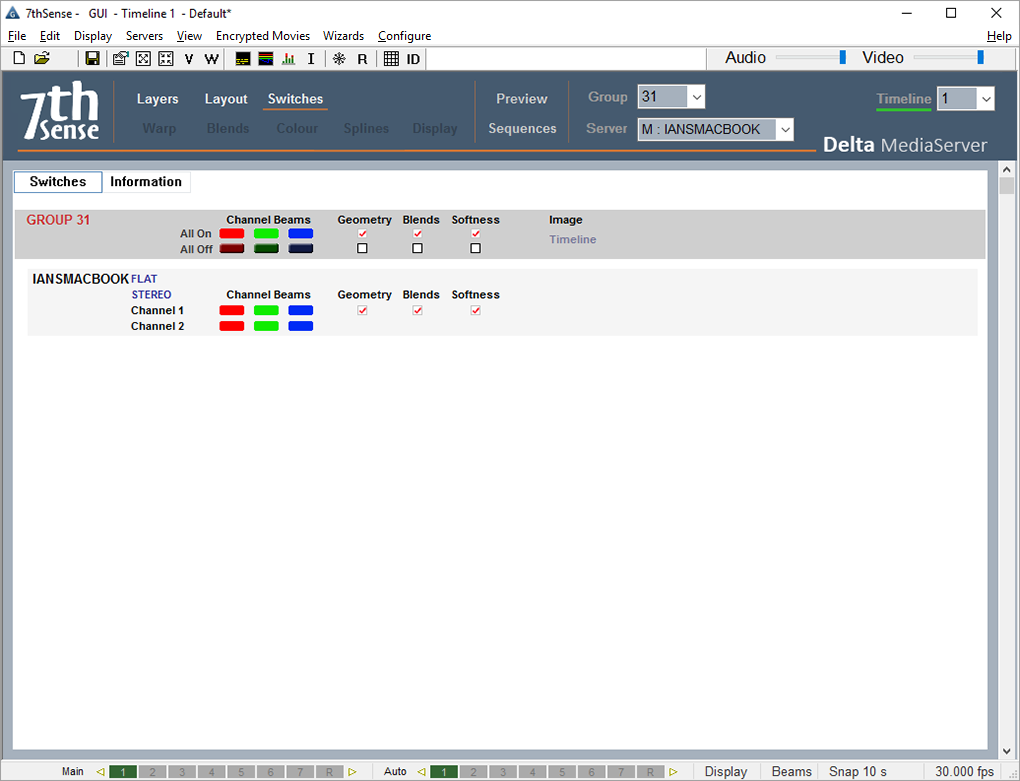Viewport: 1020px width, 781px height.
Task: Click the 30.000 fps status readout
Action: coord(964,771)
